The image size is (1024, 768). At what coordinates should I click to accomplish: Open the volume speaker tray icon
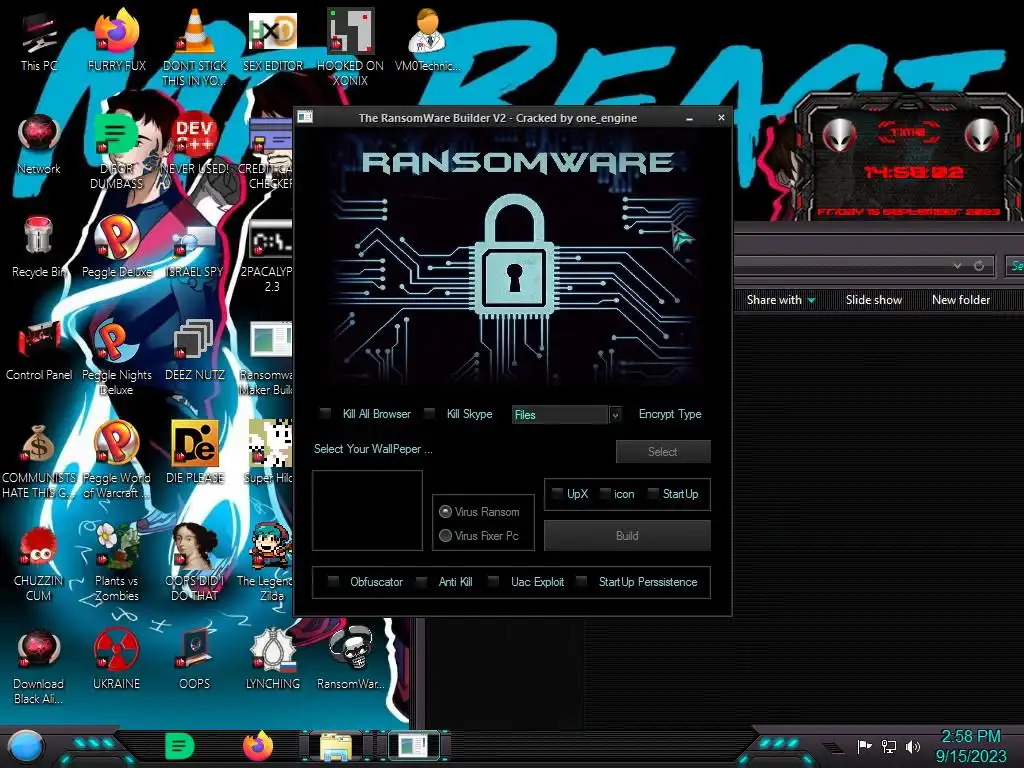tap(912, 746)
